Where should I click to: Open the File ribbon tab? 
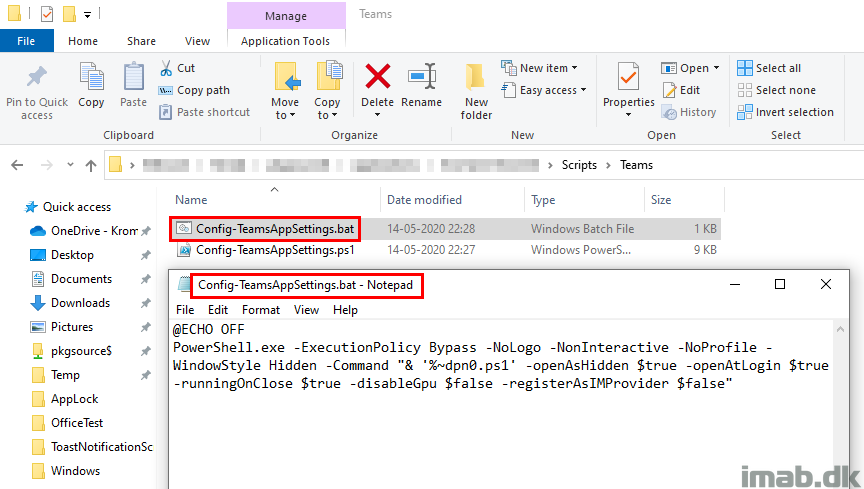(26, 41)
